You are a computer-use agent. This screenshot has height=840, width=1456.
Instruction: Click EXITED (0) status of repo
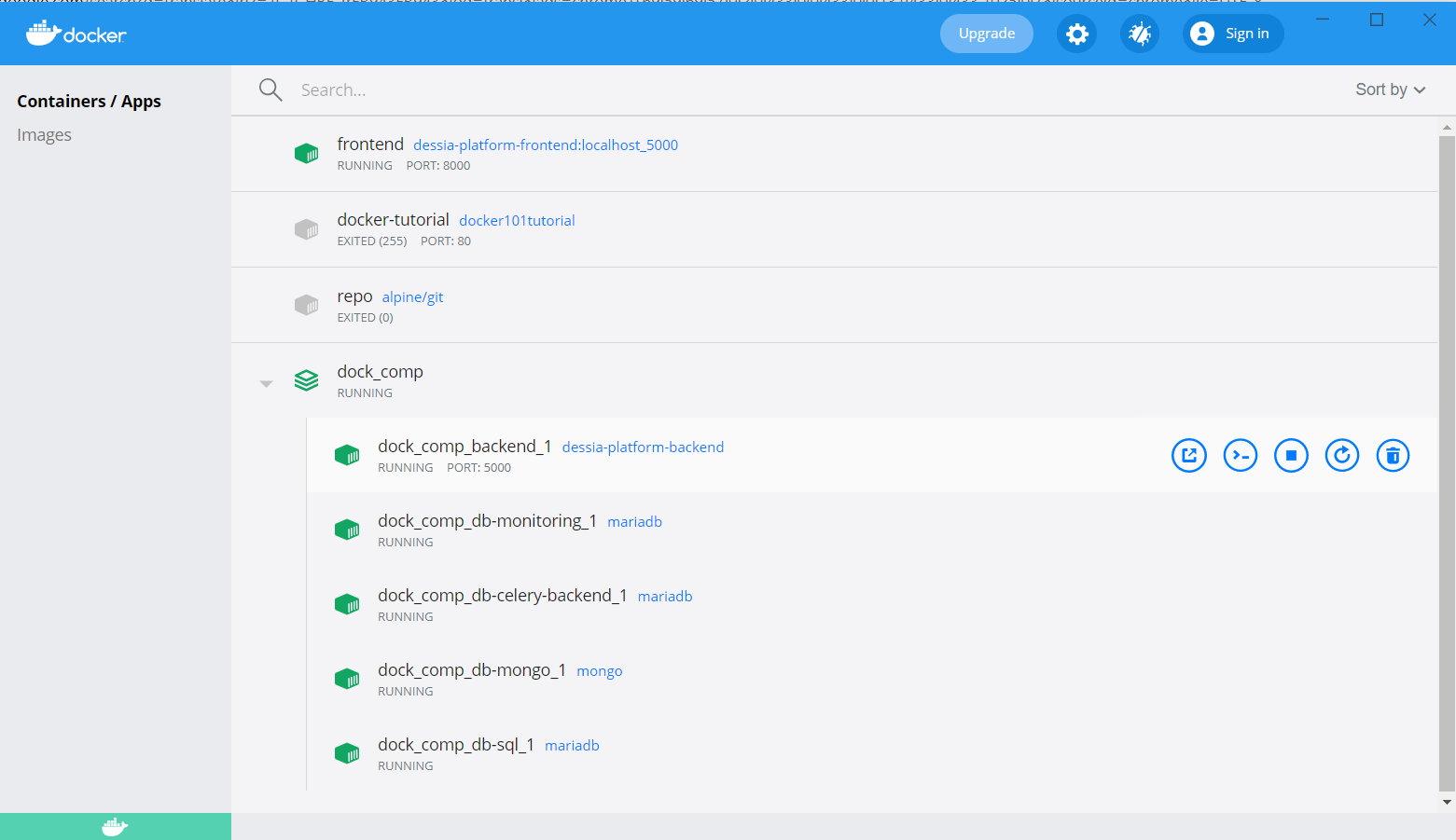pos(365,318)
